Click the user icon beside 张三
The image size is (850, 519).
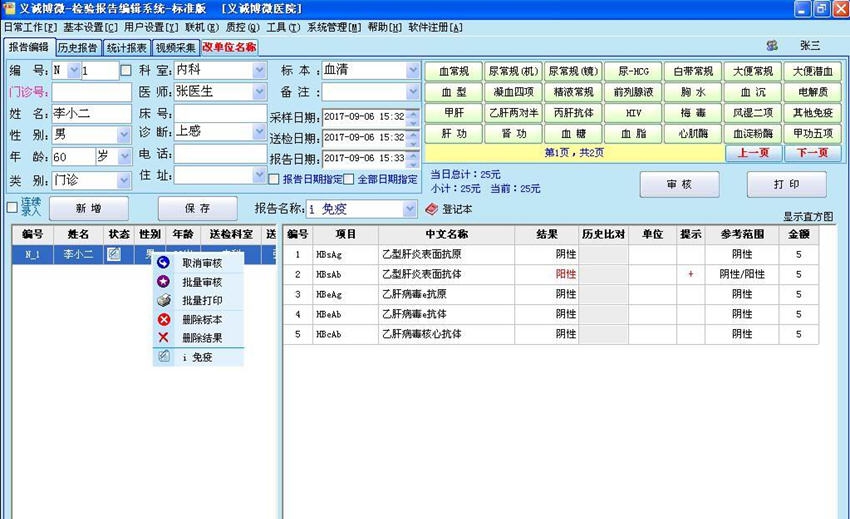click(x=772, y=46)
